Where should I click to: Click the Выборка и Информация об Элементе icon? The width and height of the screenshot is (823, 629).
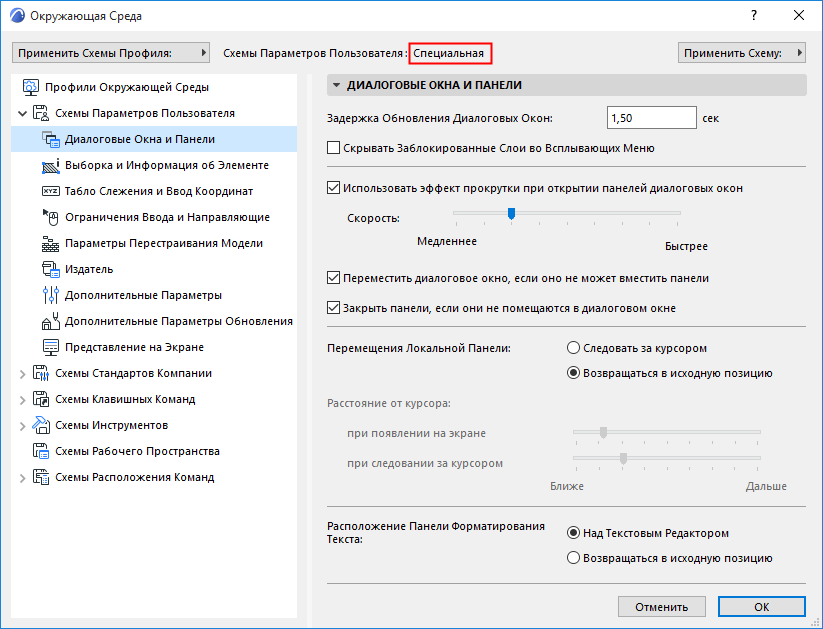click(51, 165)
